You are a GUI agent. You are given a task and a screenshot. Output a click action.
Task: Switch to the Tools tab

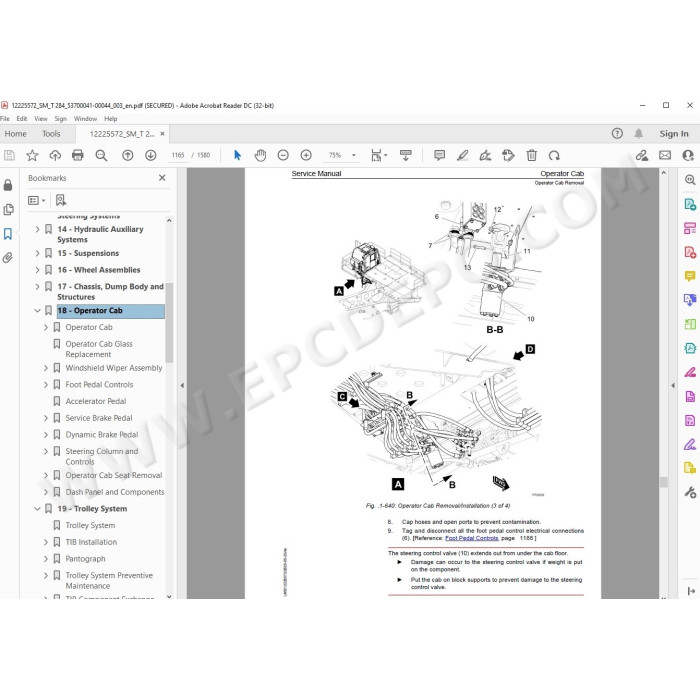51,134
